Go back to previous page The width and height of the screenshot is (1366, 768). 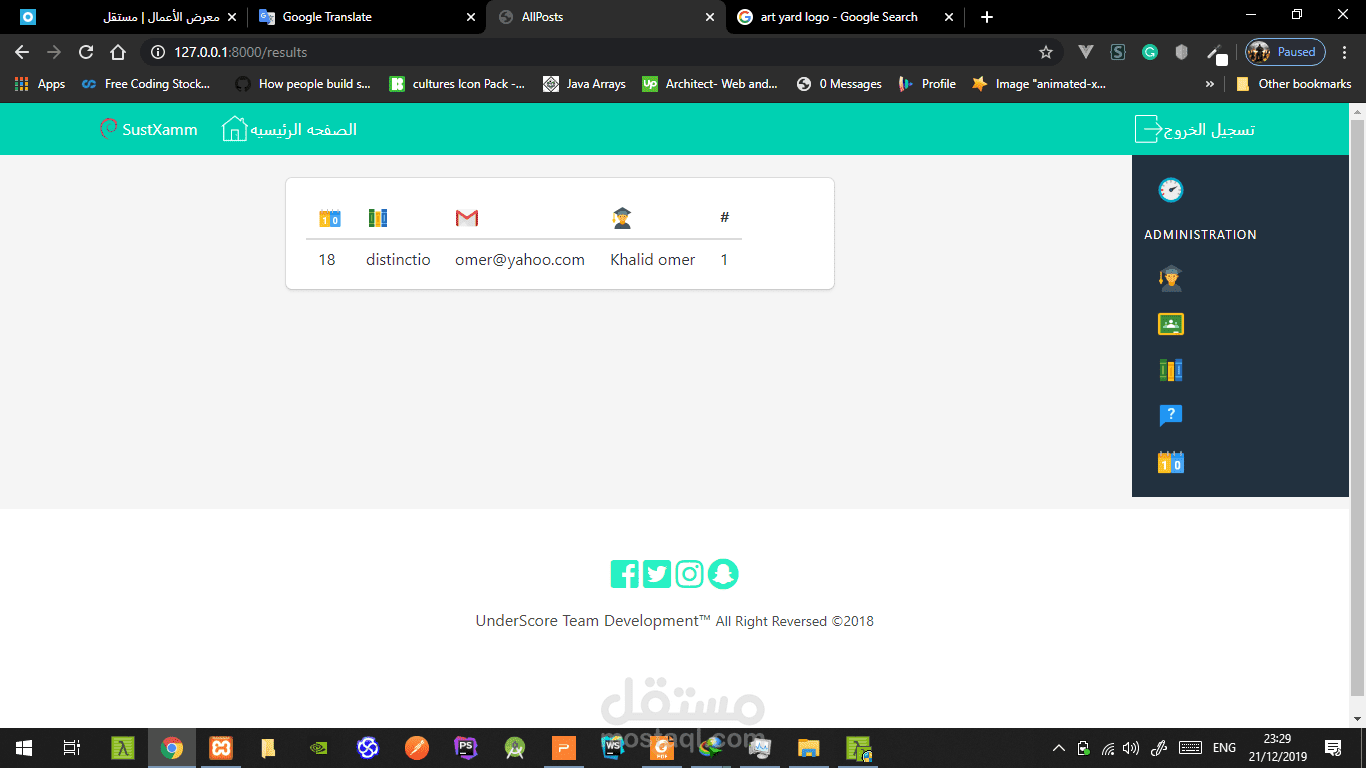(22, 52)
